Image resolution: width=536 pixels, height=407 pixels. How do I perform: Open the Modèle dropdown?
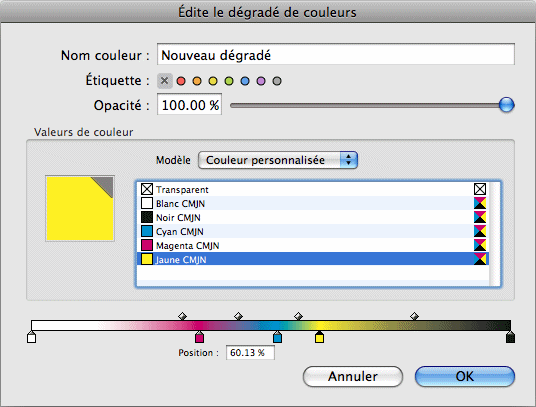point(278,160)
